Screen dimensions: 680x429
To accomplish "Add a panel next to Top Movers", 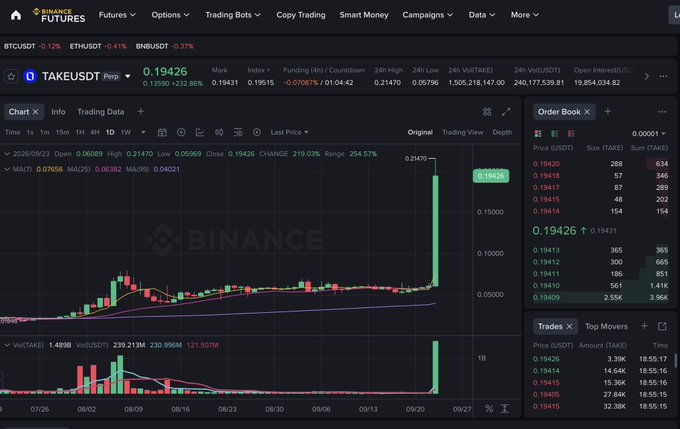I will pyautogui.click(x=644, y=326).
